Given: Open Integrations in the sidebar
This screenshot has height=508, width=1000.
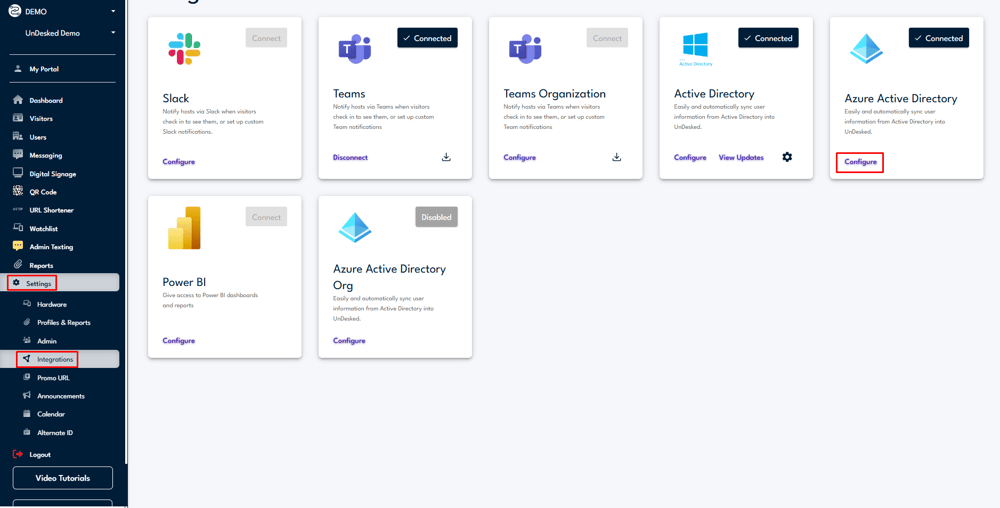Looking at the screenshot, I should pos(55,359).
